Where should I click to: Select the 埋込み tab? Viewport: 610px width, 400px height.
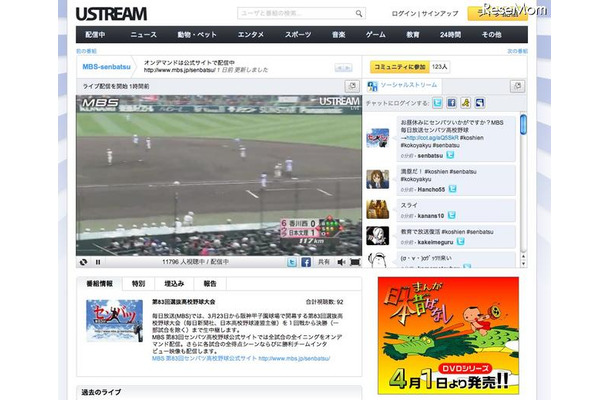tap(174, 284)
